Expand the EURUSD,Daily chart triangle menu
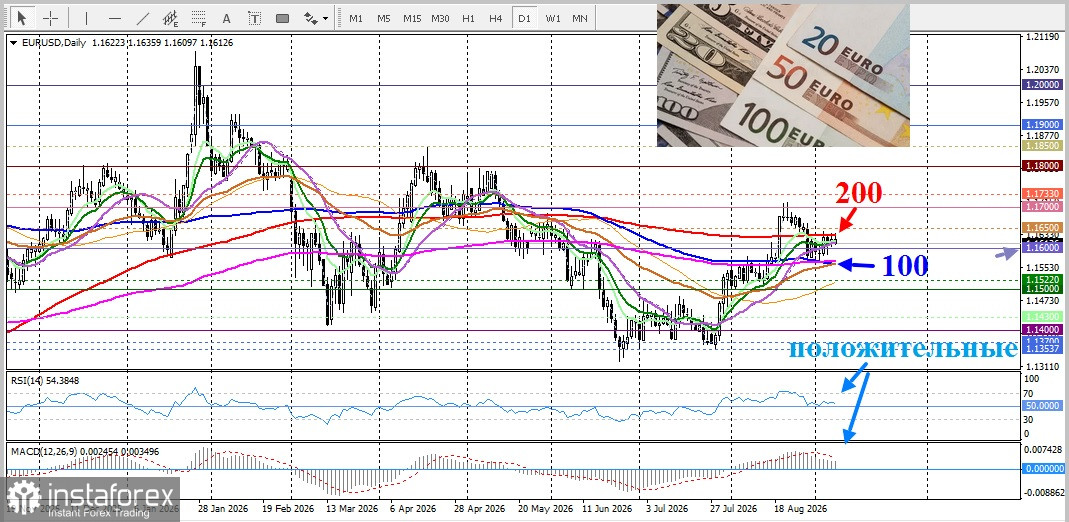The width and height of the screenshot is (1069, 522). [x=14, y=43]
